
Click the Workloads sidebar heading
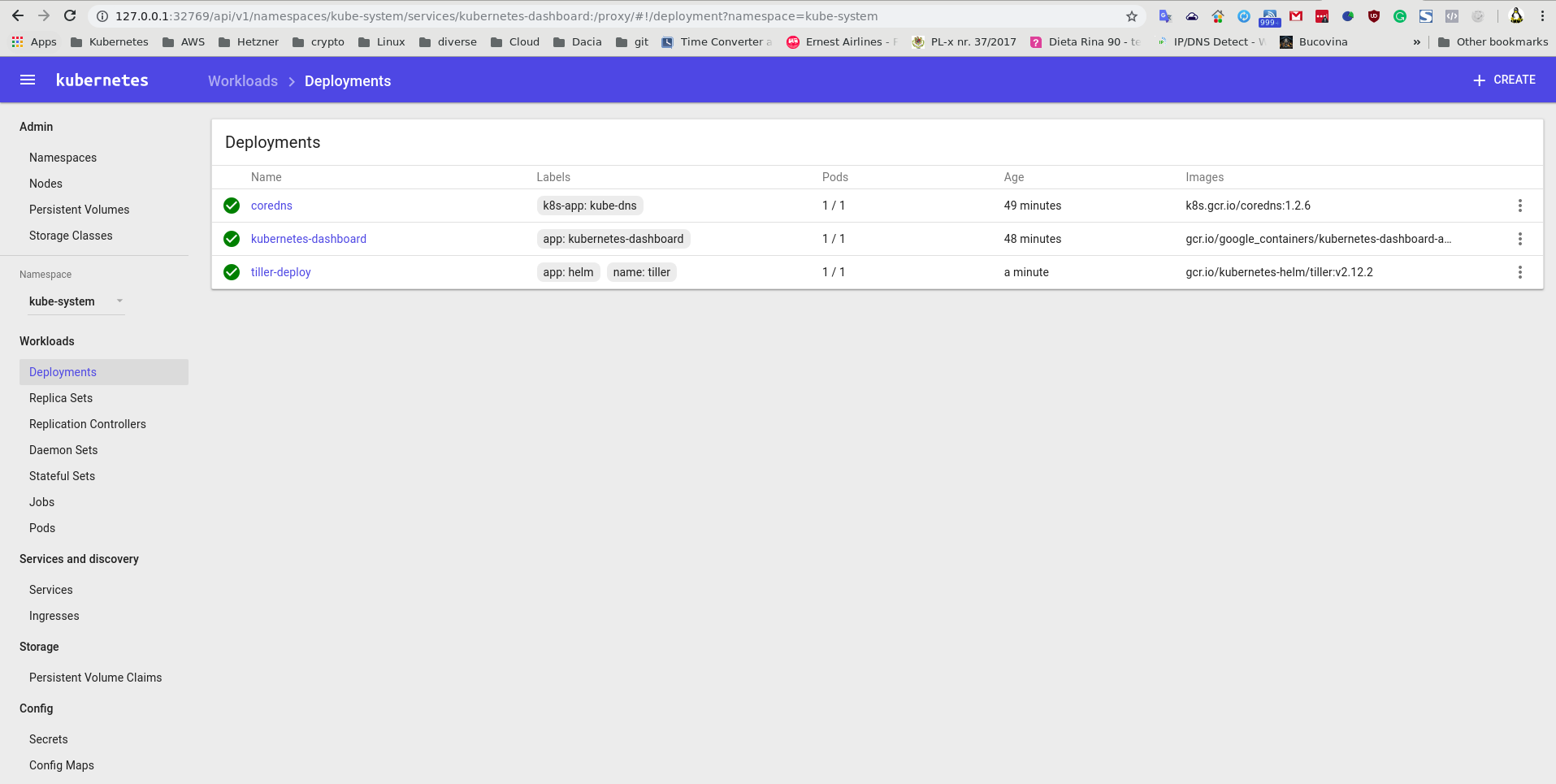coord(47,341)
